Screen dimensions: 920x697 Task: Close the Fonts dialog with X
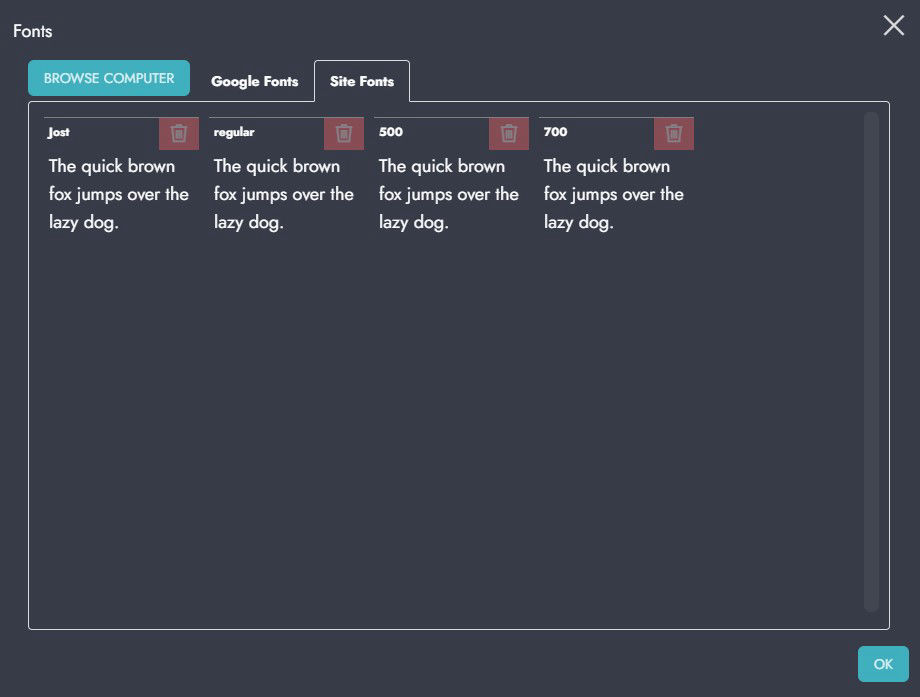(893, 26)
